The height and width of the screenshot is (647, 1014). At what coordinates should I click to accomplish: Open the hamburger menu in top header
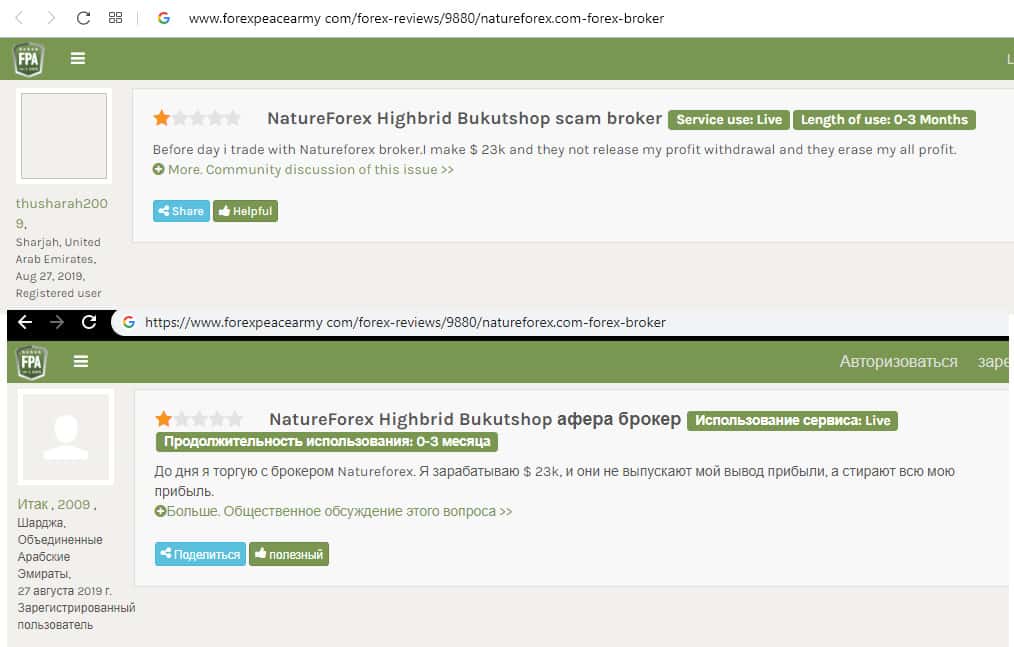tap(78, 59)
